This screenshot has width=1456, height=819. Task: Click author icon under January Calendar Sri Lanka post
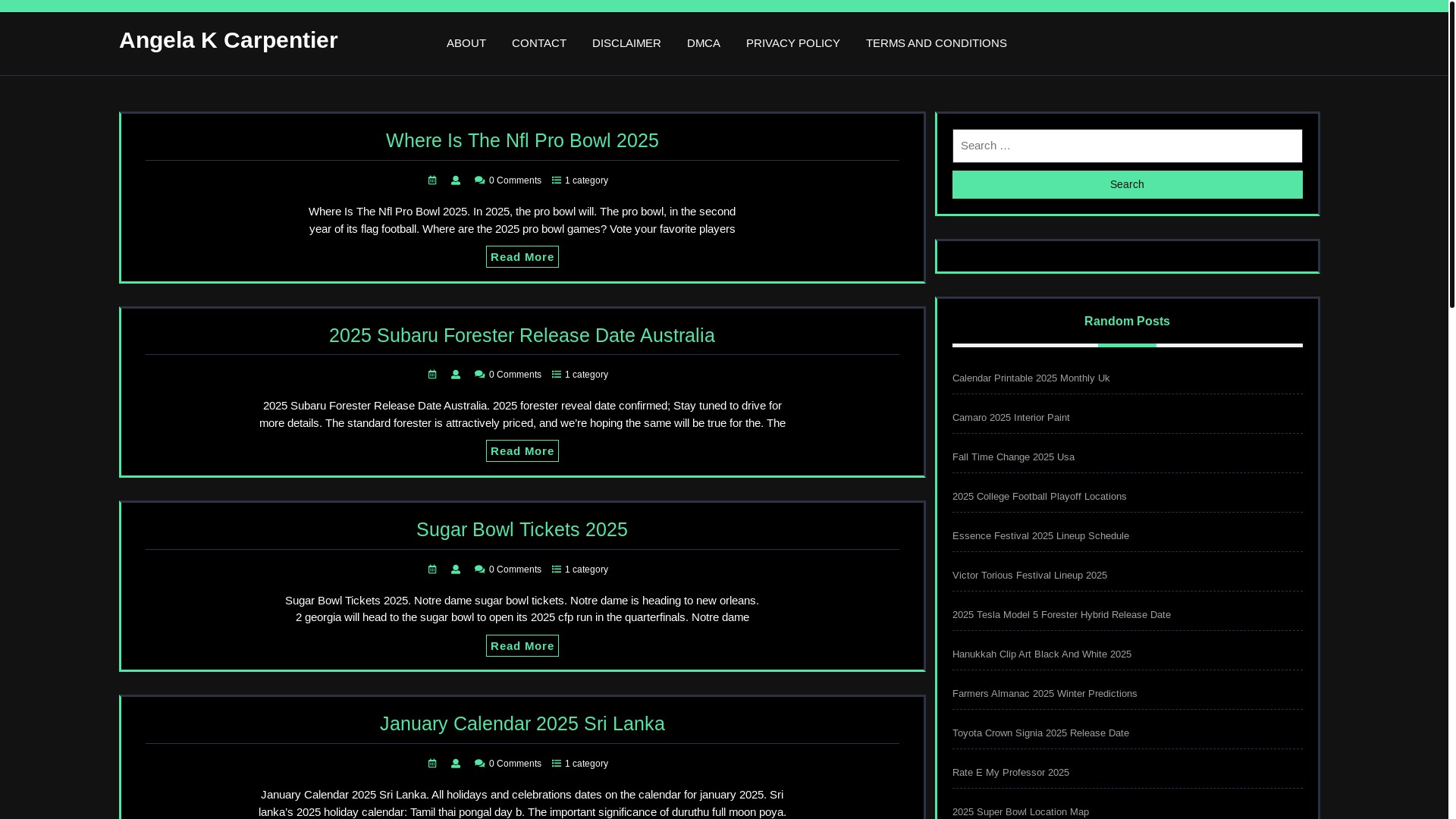[456, 764]
